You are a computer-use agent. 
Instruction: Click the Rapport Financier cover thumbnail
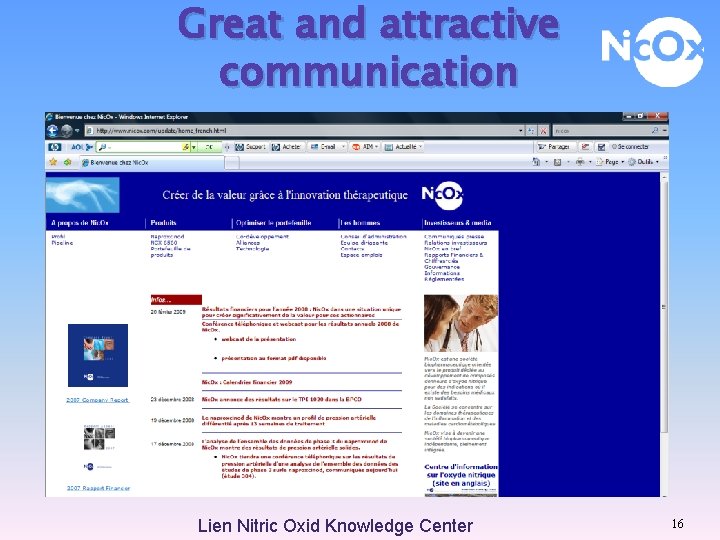point(99,447)
